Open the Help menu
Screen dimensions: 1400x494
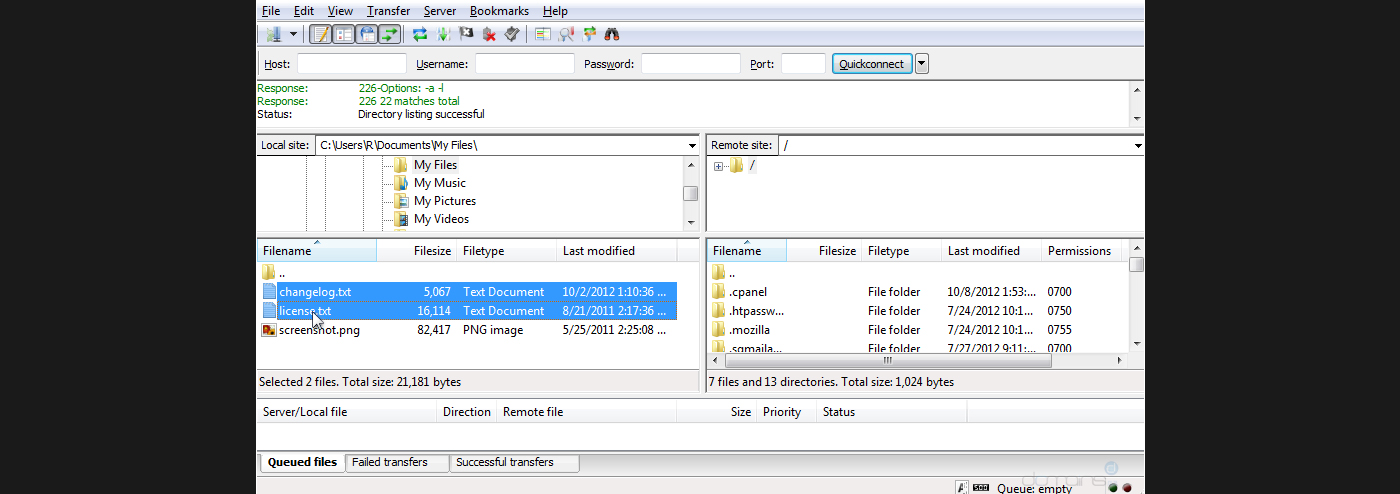click(555, 11)
